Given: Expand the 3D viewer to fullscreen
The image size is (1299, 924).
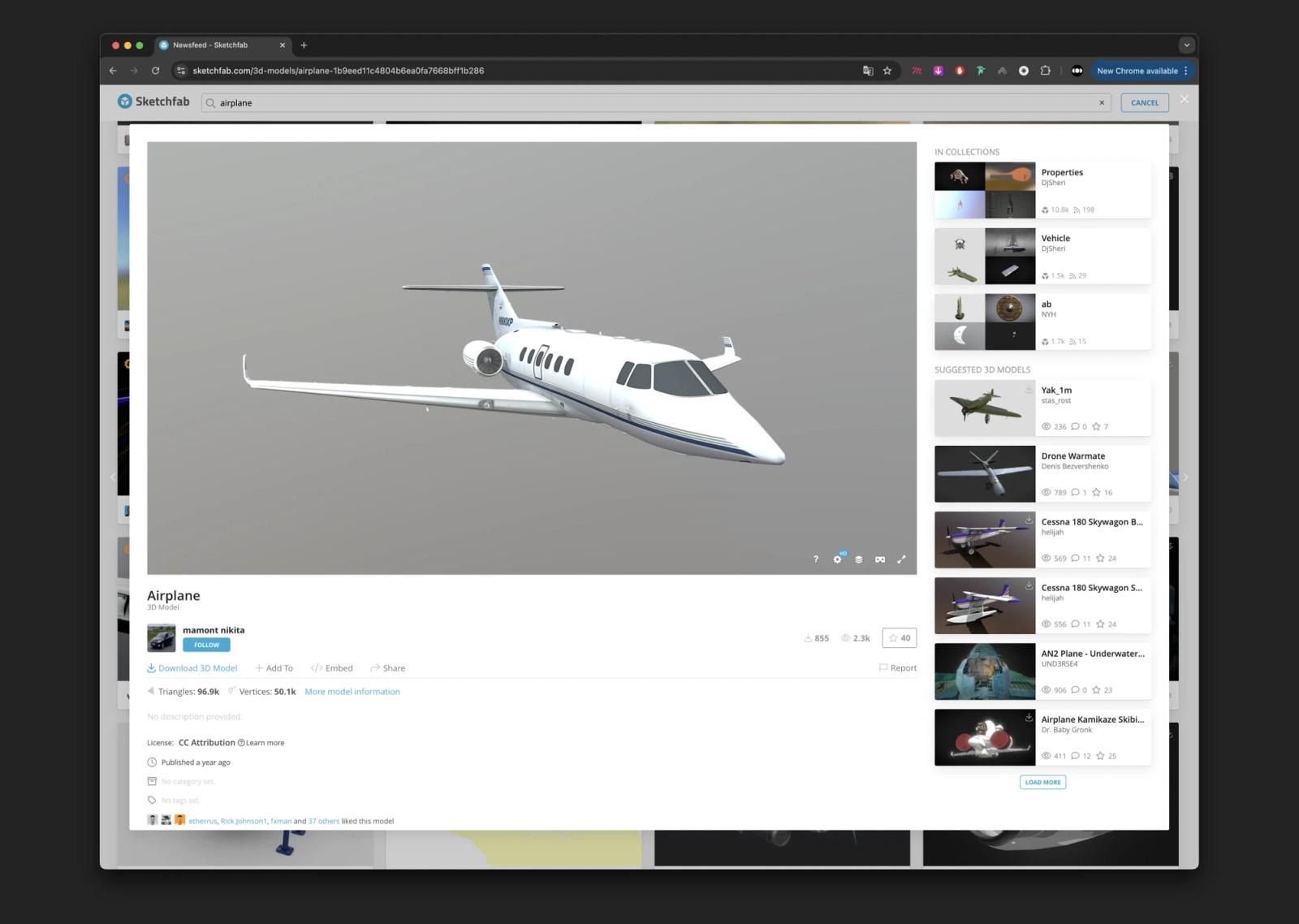Looking at the screenshot, I should [901, 559].
